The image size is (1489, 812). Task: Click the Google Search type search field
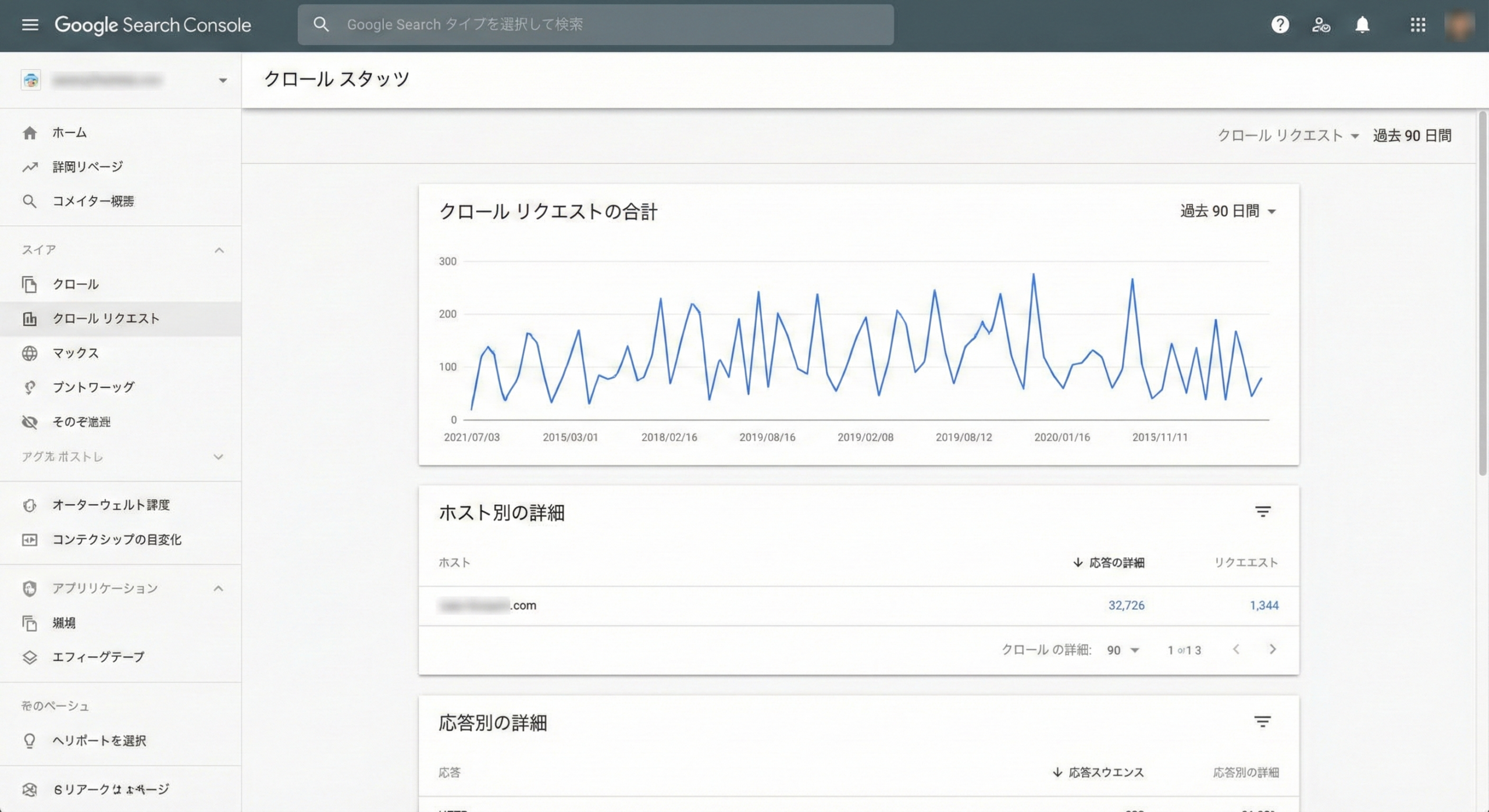pos(596,24)
